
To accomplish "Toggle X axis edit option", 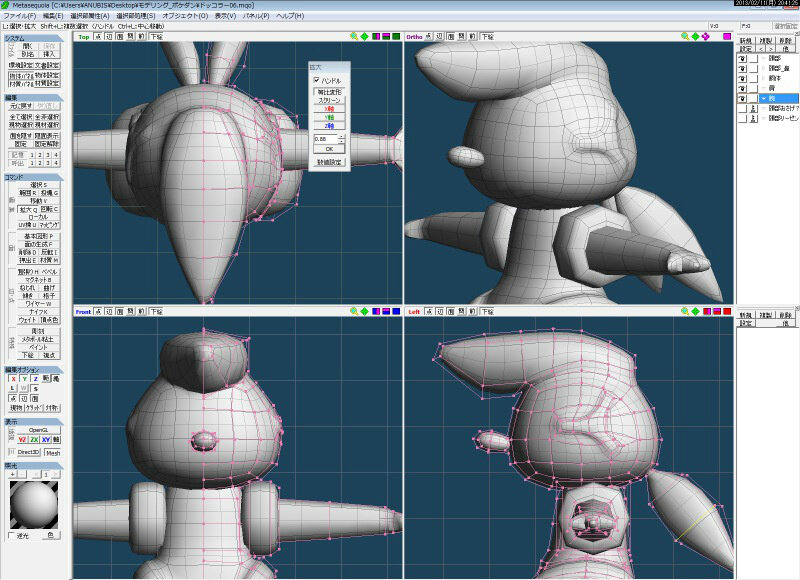I will (13, 379).
